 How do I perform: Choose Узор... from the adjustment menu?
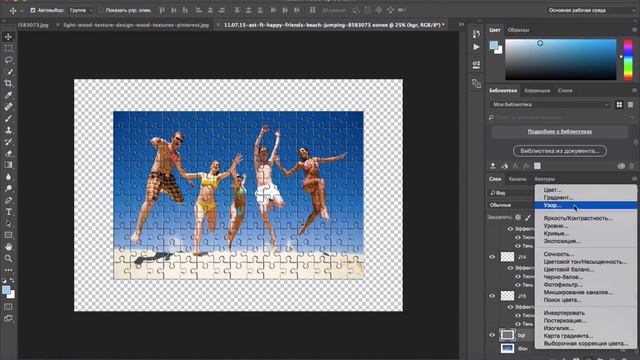586,205
